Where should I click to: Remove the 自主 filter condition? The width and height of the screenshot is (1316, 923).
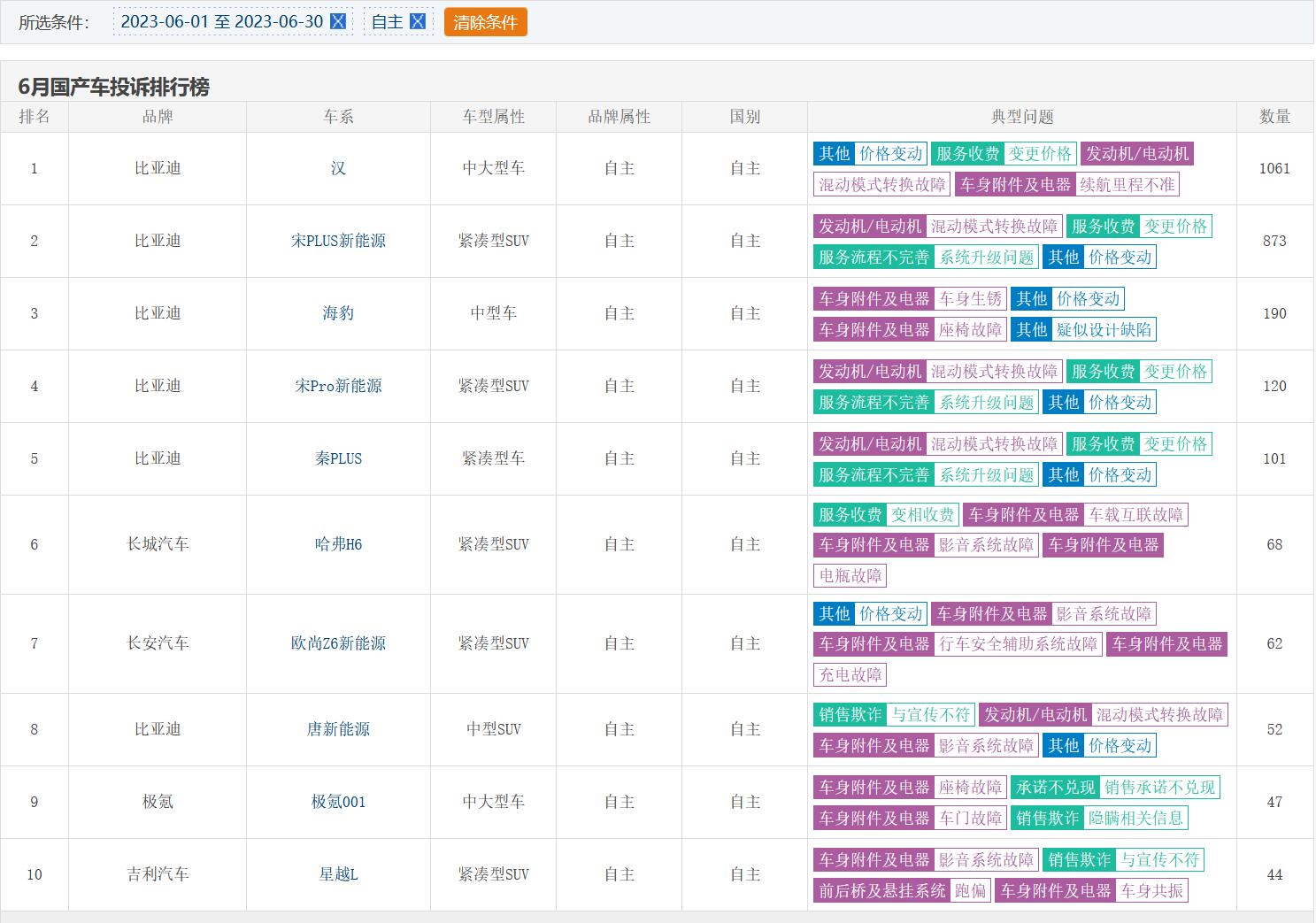coord(418,22)
